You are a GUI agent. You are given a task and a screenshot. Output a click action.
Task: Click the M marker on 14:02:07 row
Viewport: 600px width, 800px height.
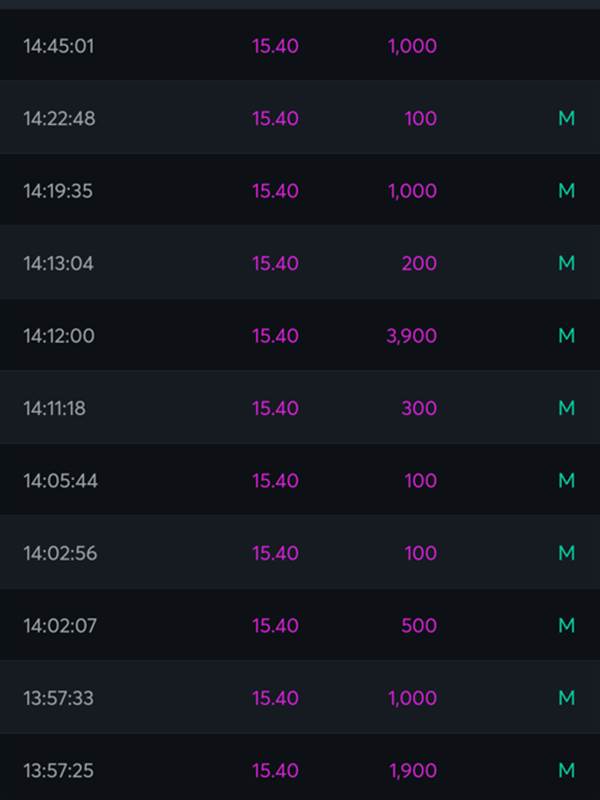point(566,626)
